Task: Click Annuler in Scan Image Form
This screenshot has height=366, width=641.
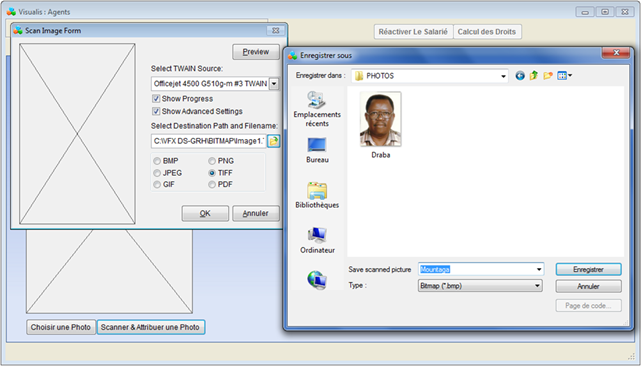Action: pos(256,213)
